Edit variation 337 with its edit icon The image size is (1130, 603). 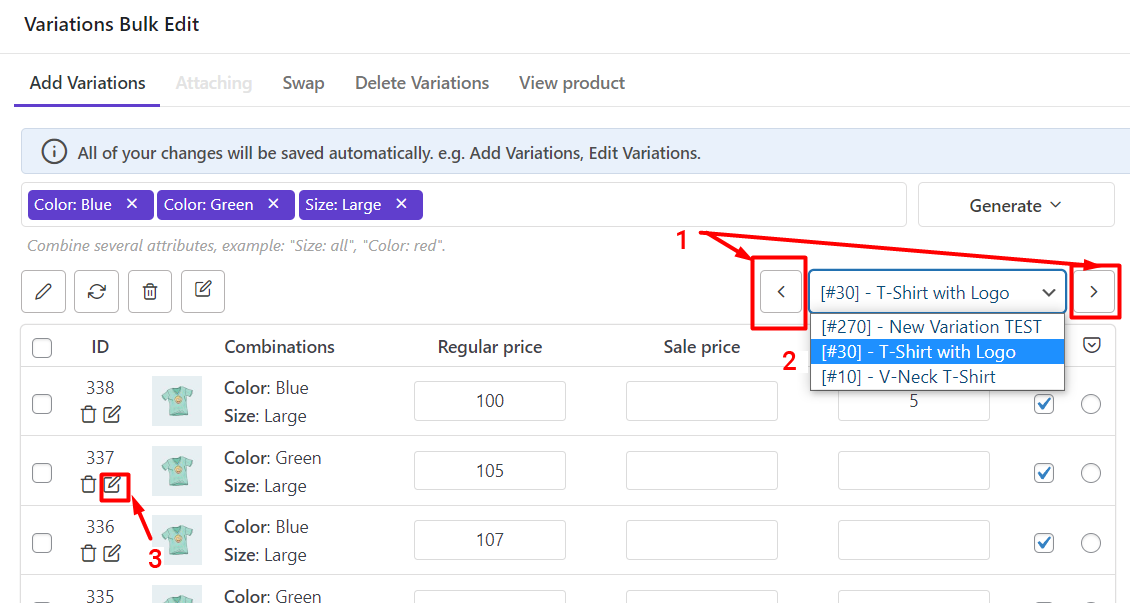pos(112,484)
